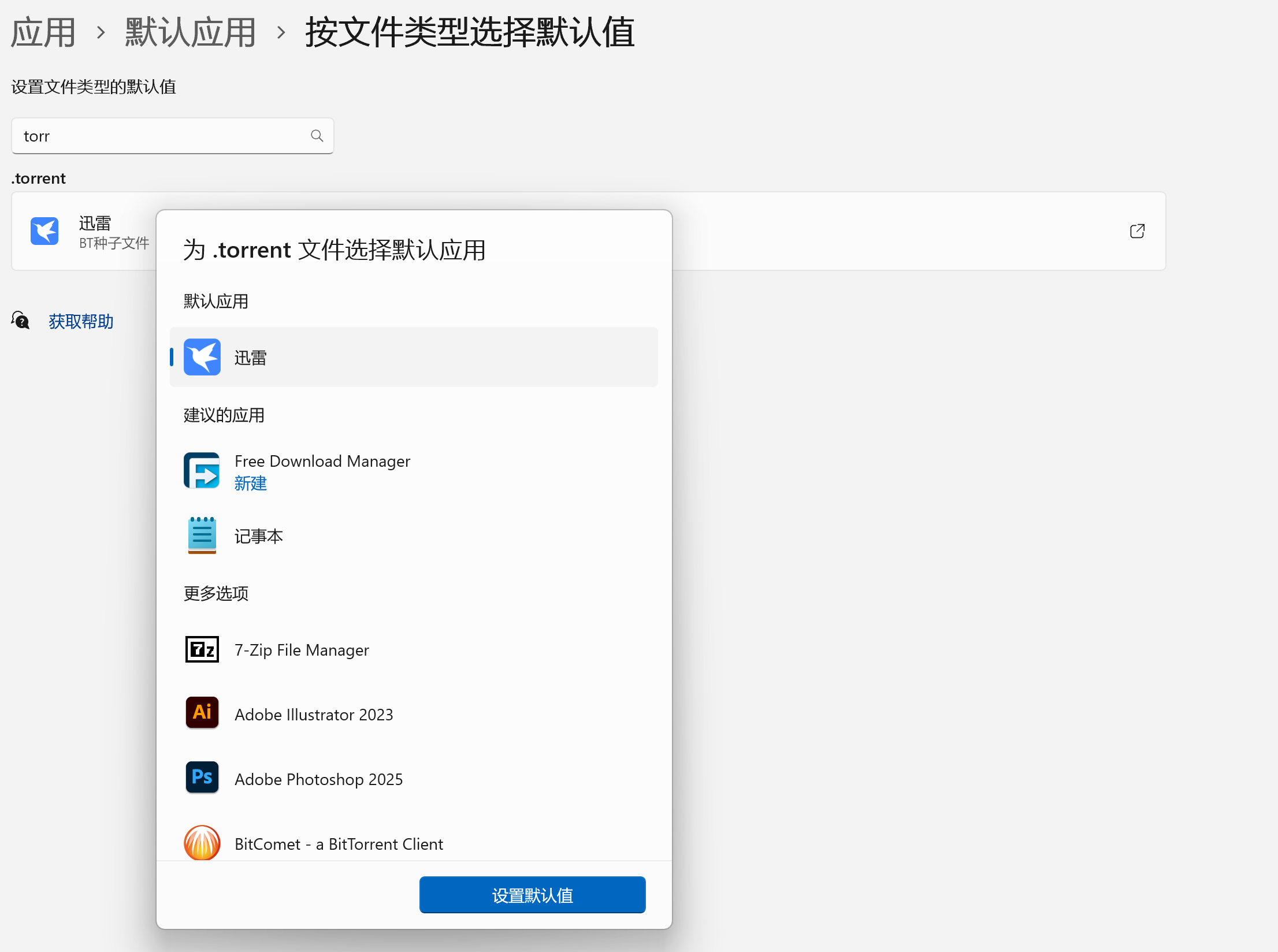
Task: Select 迅雷 icon in the default app dialog
Action: point(202,357)
